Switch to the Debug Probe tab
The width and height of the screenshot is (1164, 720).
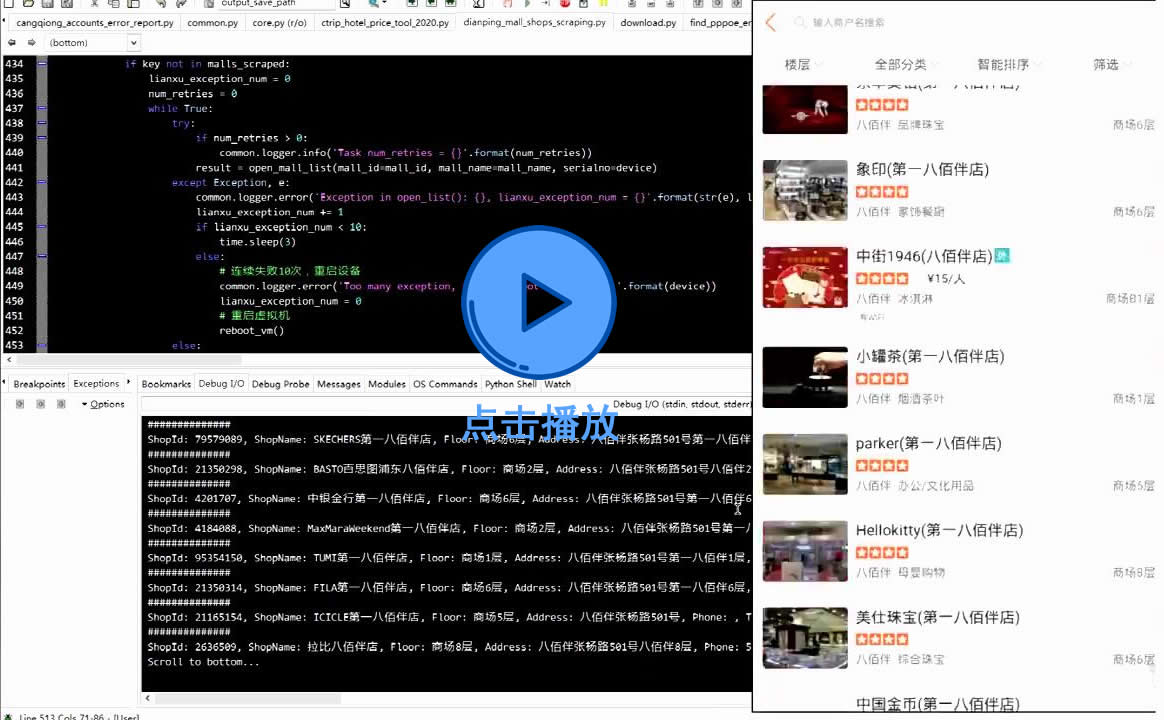281,384
